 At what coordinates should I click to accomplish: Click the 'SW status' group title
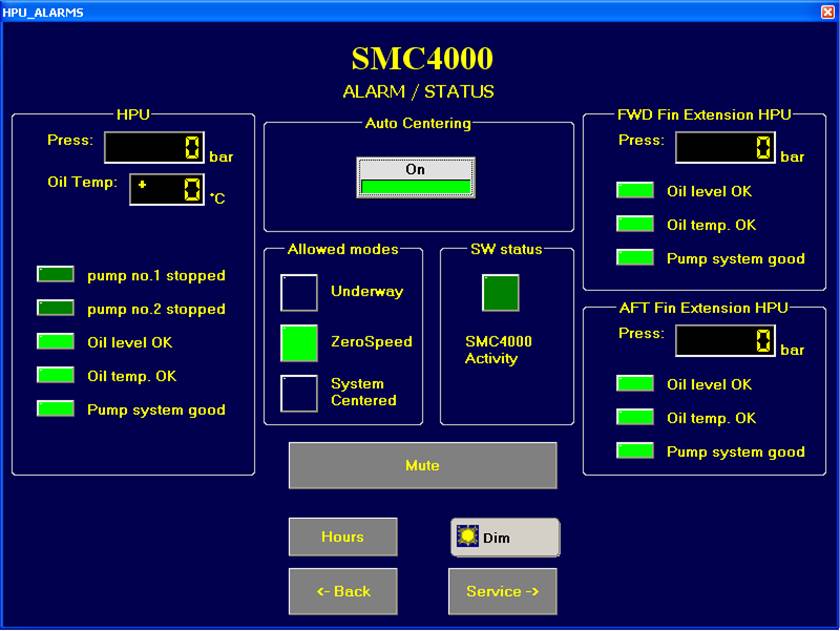click(506, 249)
